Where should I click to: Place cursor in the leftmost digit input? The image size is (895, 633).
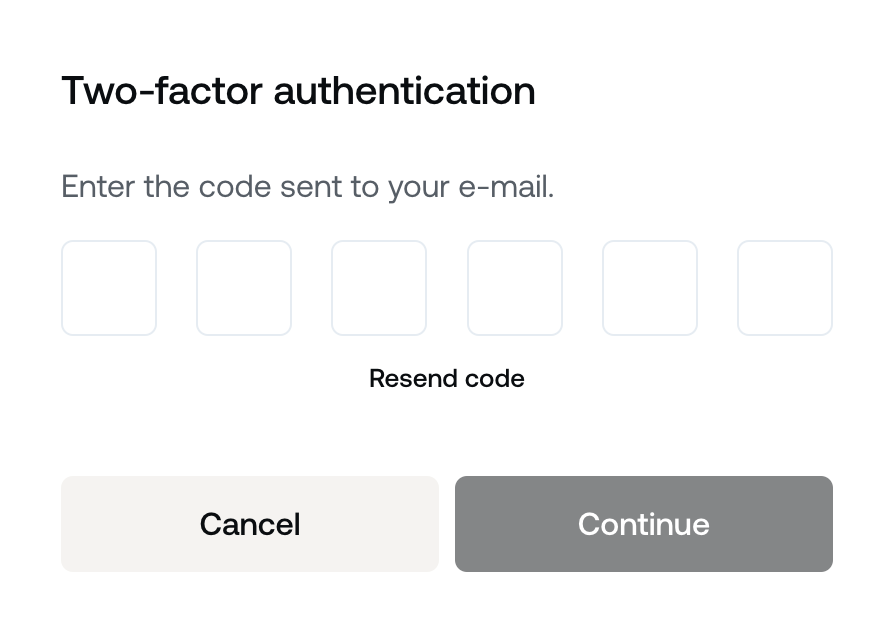point(109,288)
